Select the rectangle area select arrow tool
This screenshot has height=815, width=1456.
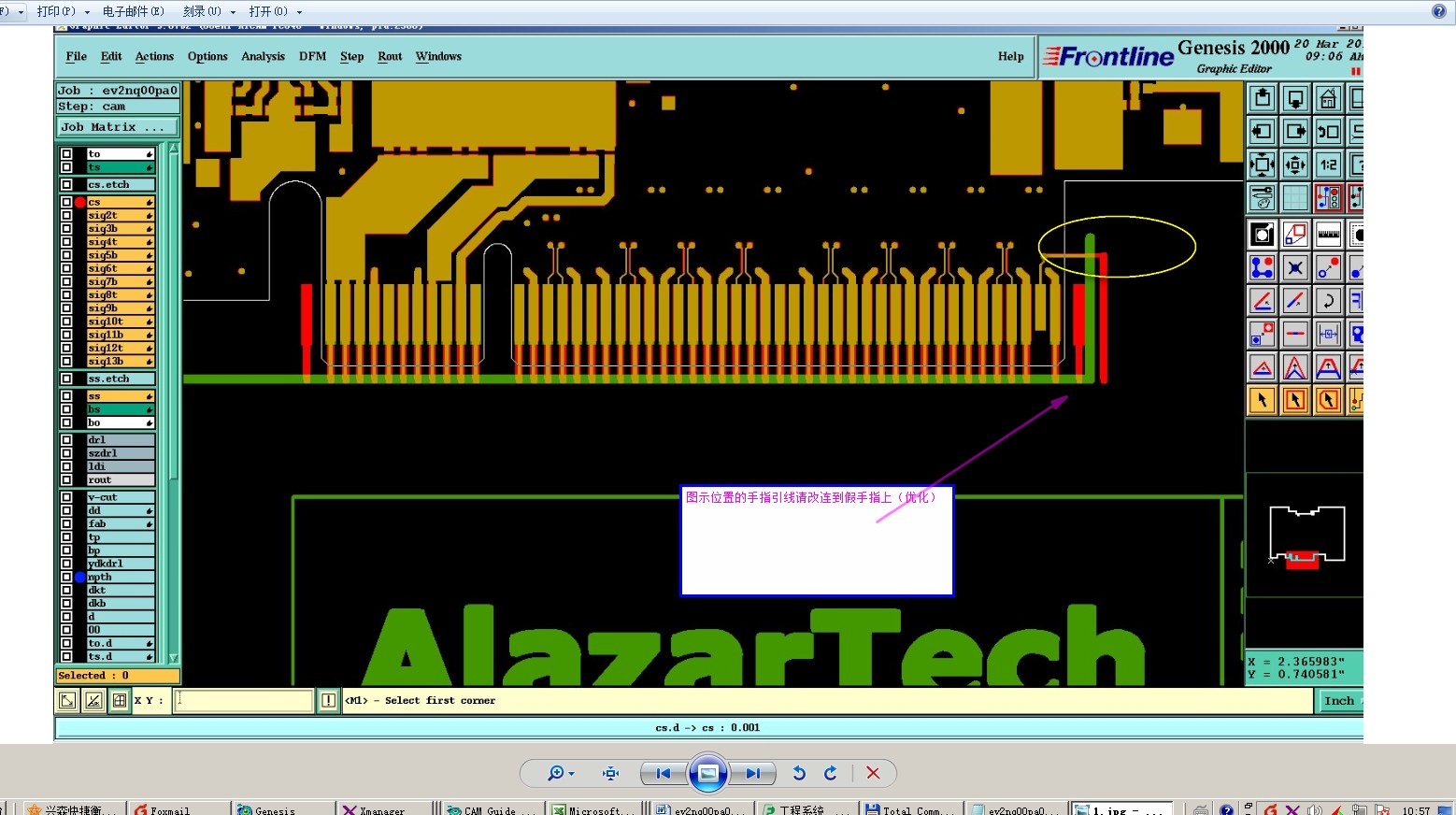pos(1295,401)
